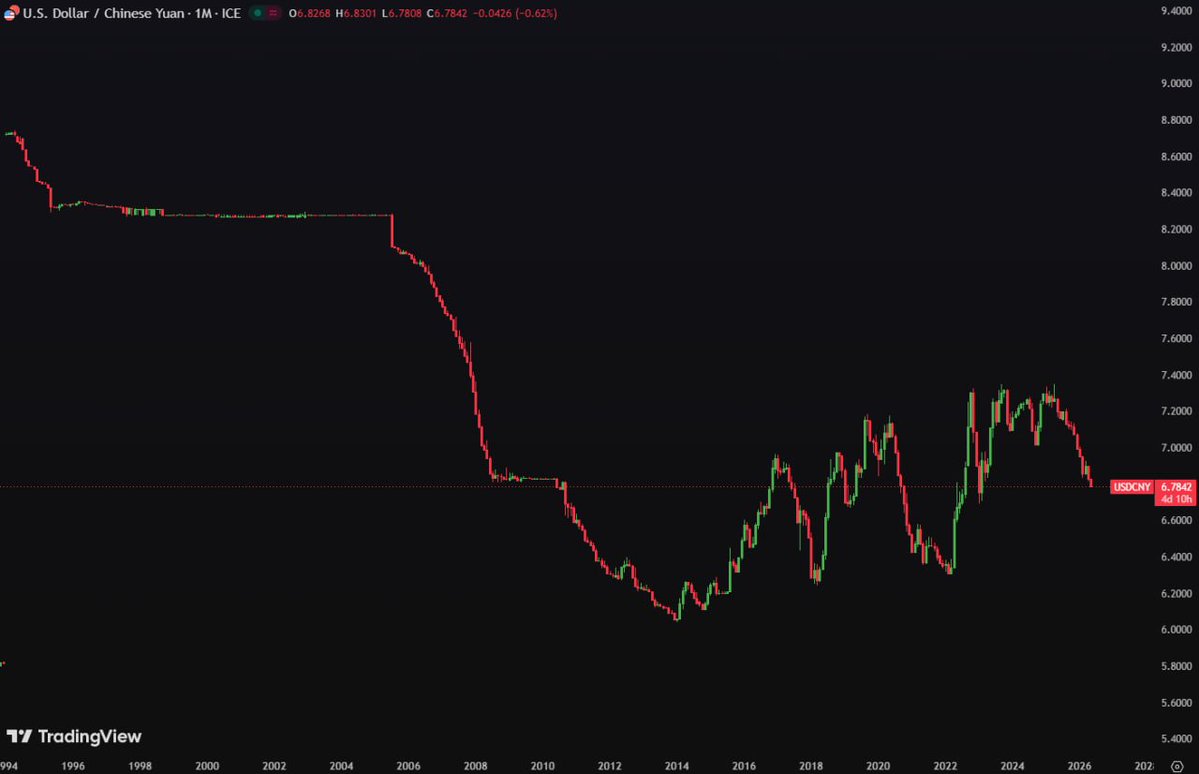Click the pink approximate-data indicator icon
The image size is (1199, 774).
(273, 13)
